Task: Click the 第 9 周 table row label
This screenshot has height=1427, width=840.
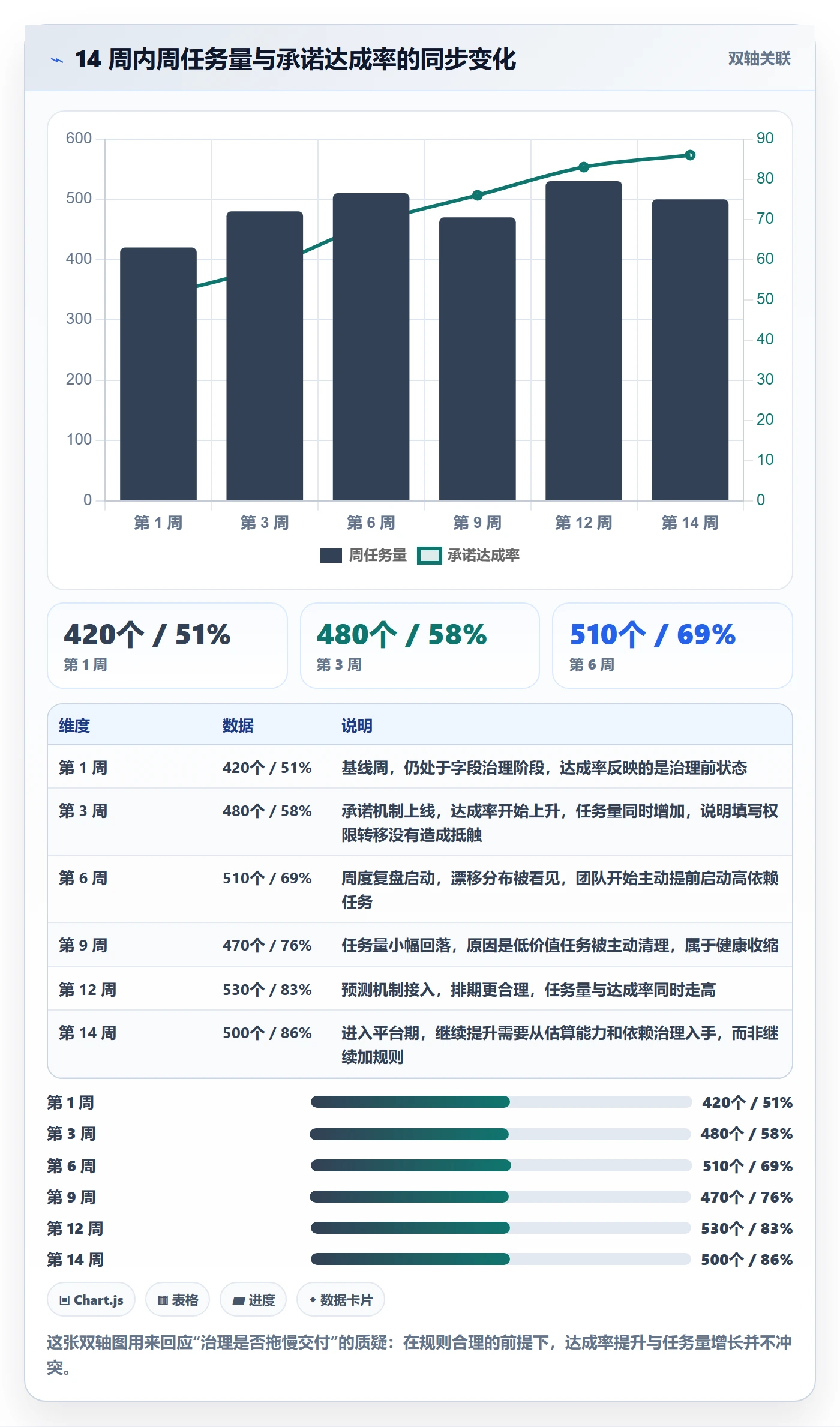Action: 83,945
